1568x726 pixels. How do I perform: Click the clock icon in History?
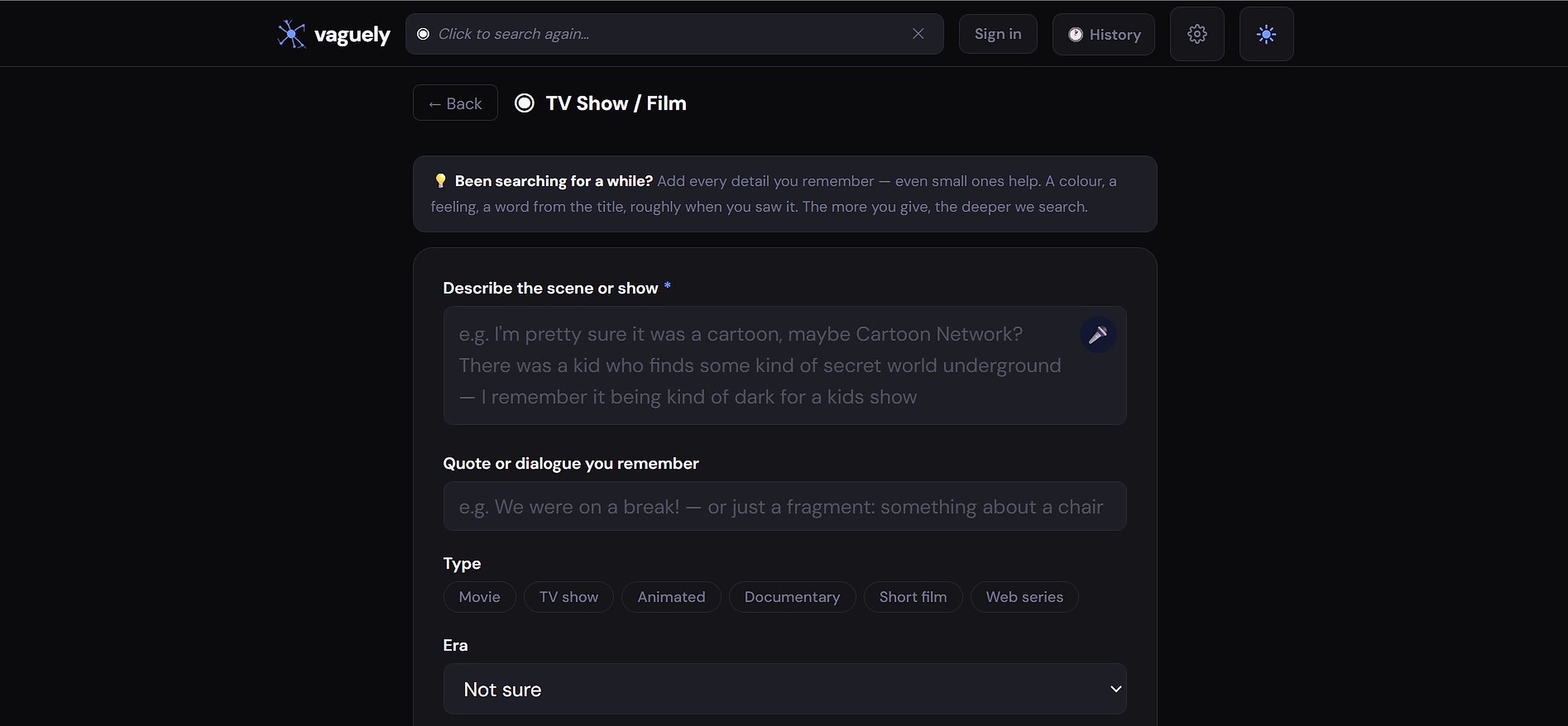pos(1075,35)
